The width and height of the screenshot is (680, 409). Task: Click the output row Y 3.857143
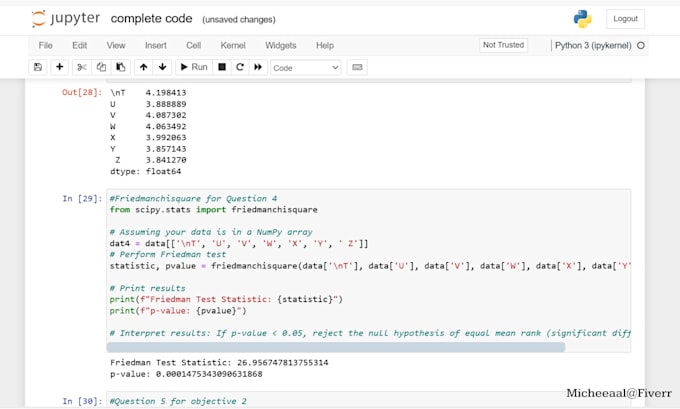coord(148,149)
